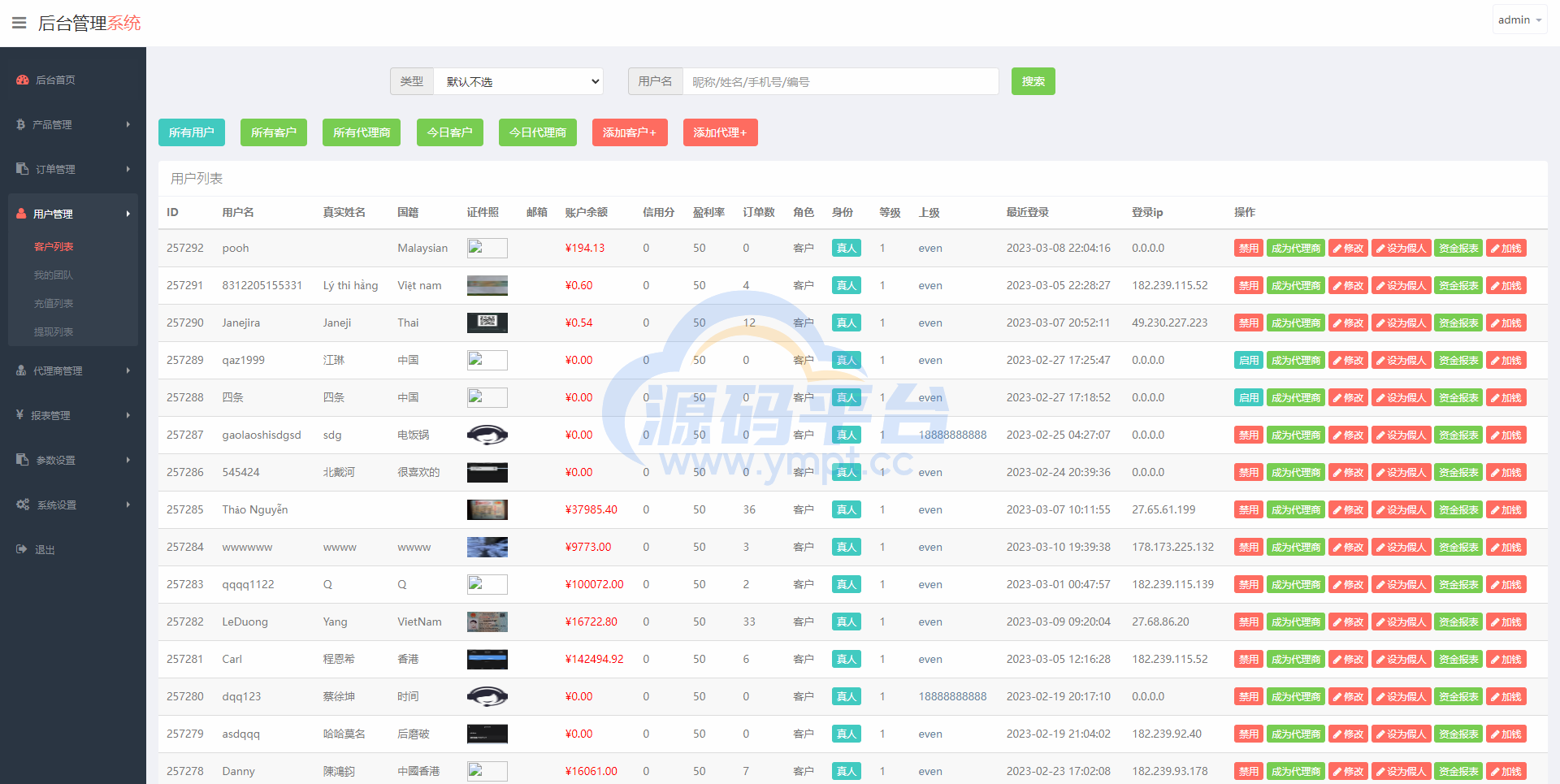The width and height of the screenshot is (1560, 784).
Task: Click 修改 for user qqqq1122
Action: click(x=1349, y=584)
